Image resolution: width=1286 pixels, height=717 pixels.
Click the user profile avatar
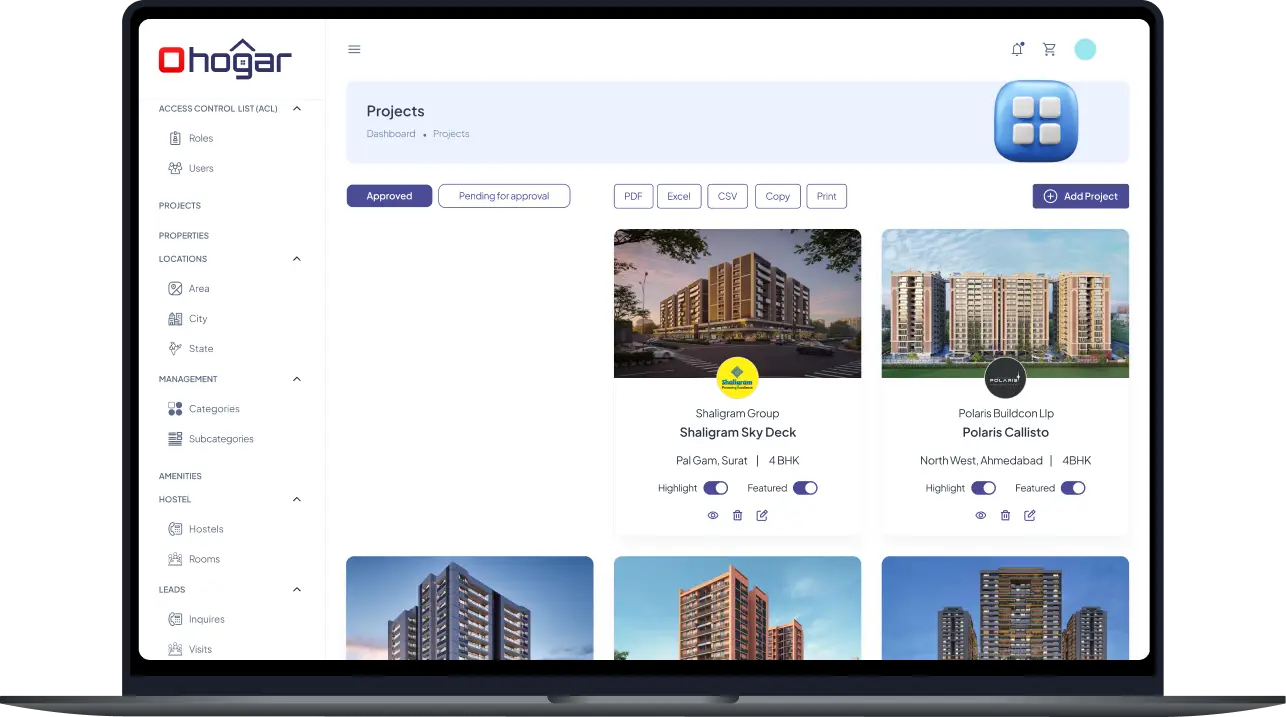pos(1085,49)
